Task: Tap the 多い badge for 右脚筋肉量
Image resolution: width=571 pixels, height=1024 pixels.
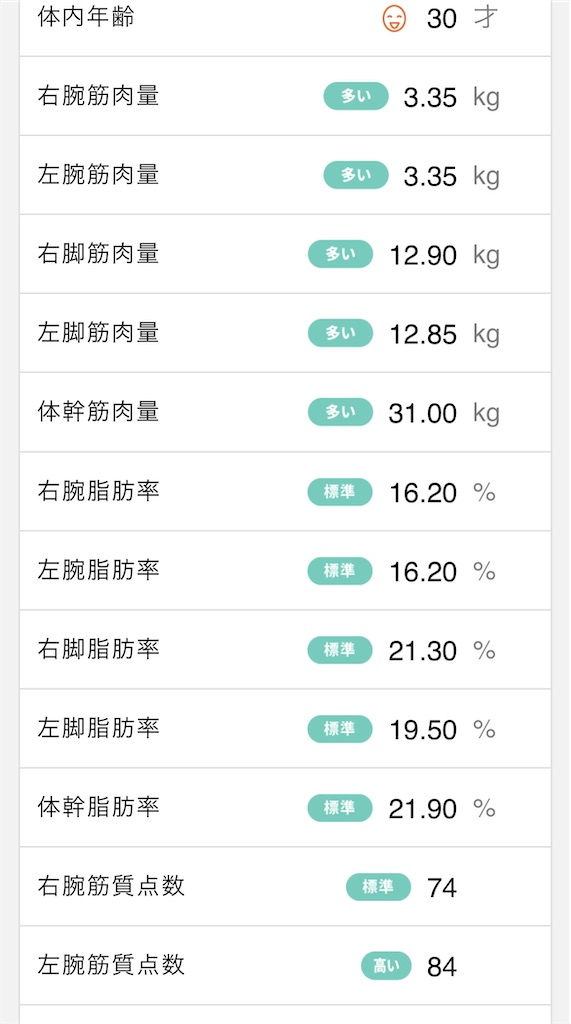Action: pos(340,255)
